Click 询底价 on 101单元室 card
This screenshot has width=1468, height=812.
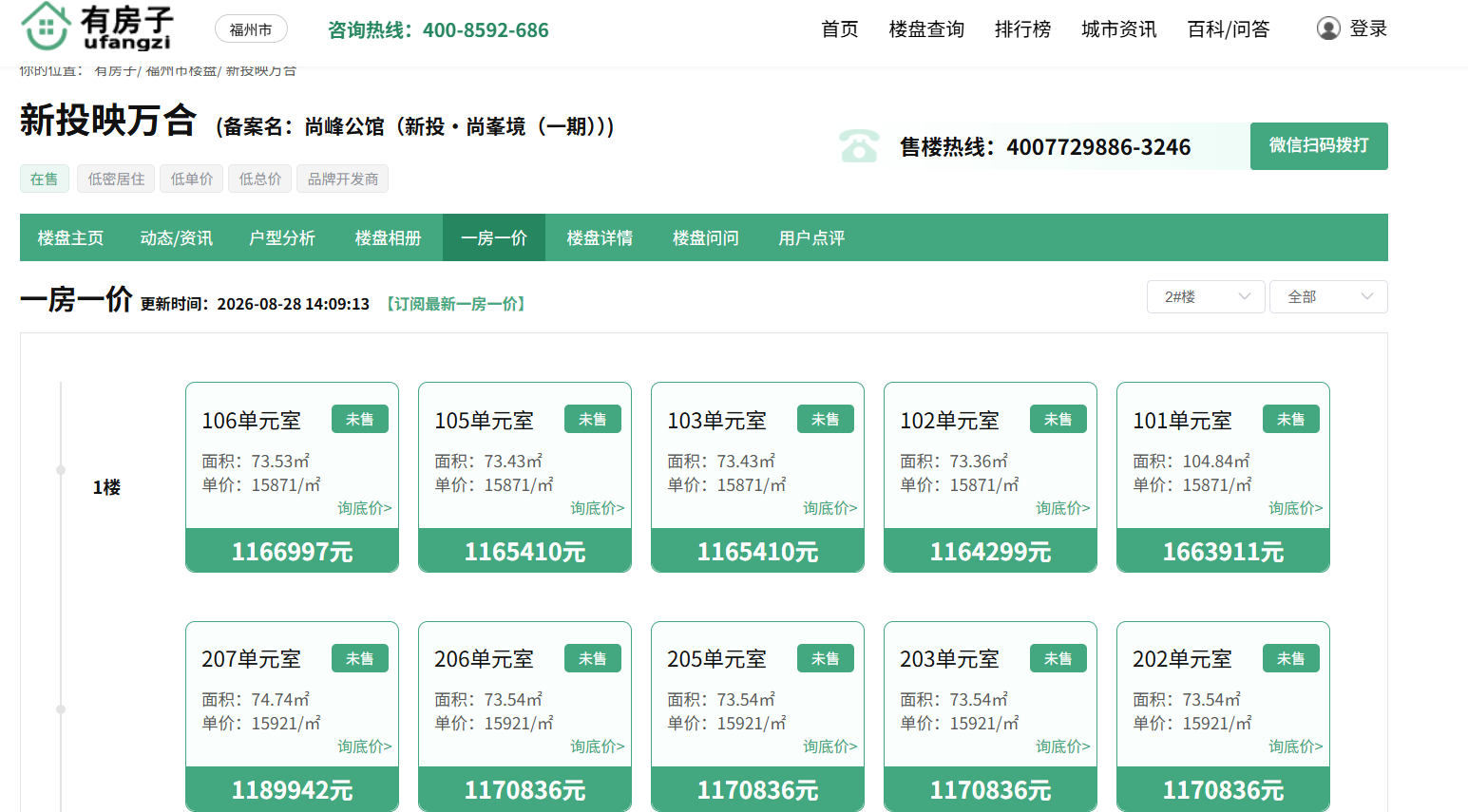click(x=1296, y=508)
